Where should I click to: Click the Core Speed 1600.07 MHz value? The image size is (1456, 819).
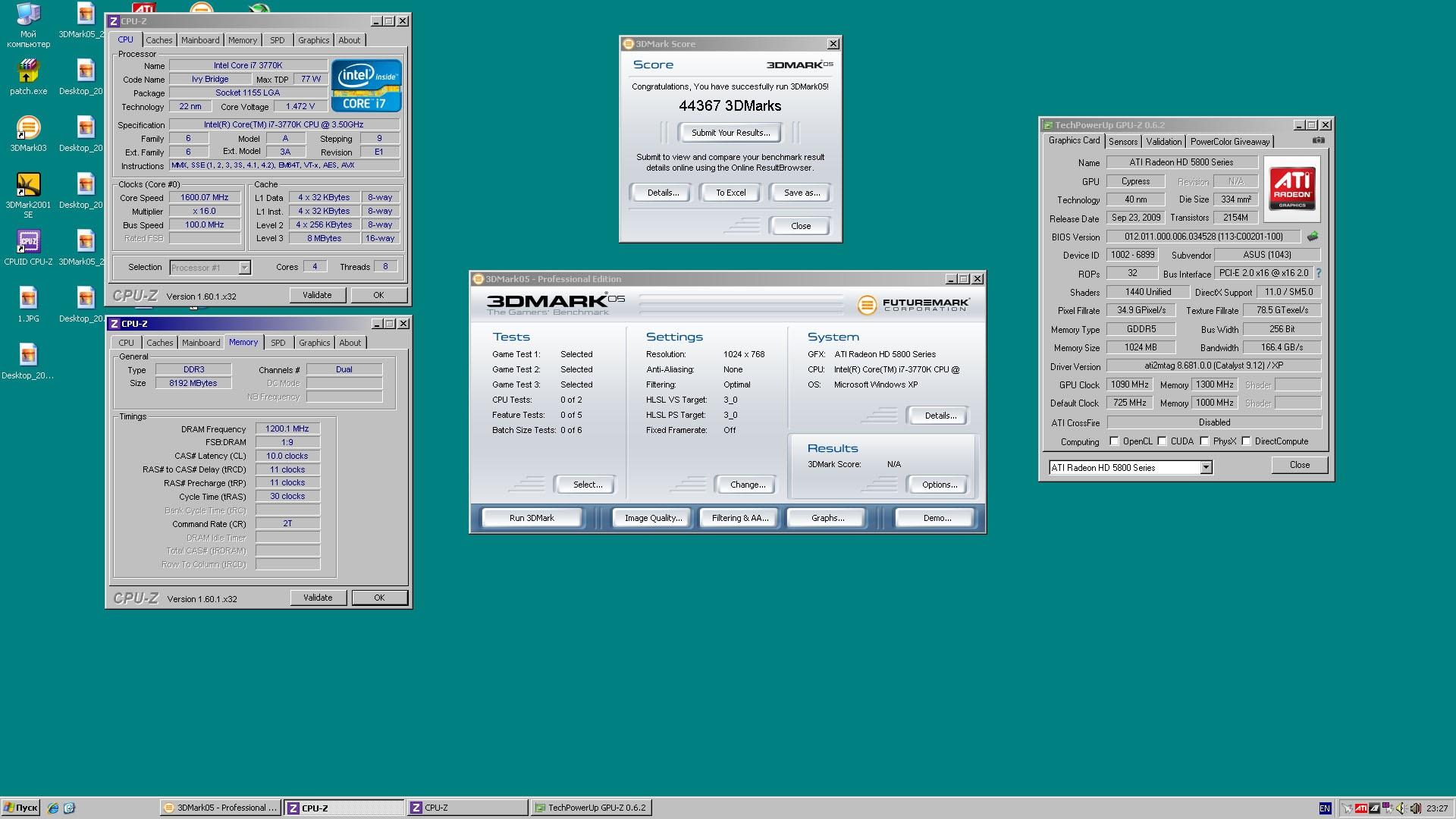click(x=204, y=197)
